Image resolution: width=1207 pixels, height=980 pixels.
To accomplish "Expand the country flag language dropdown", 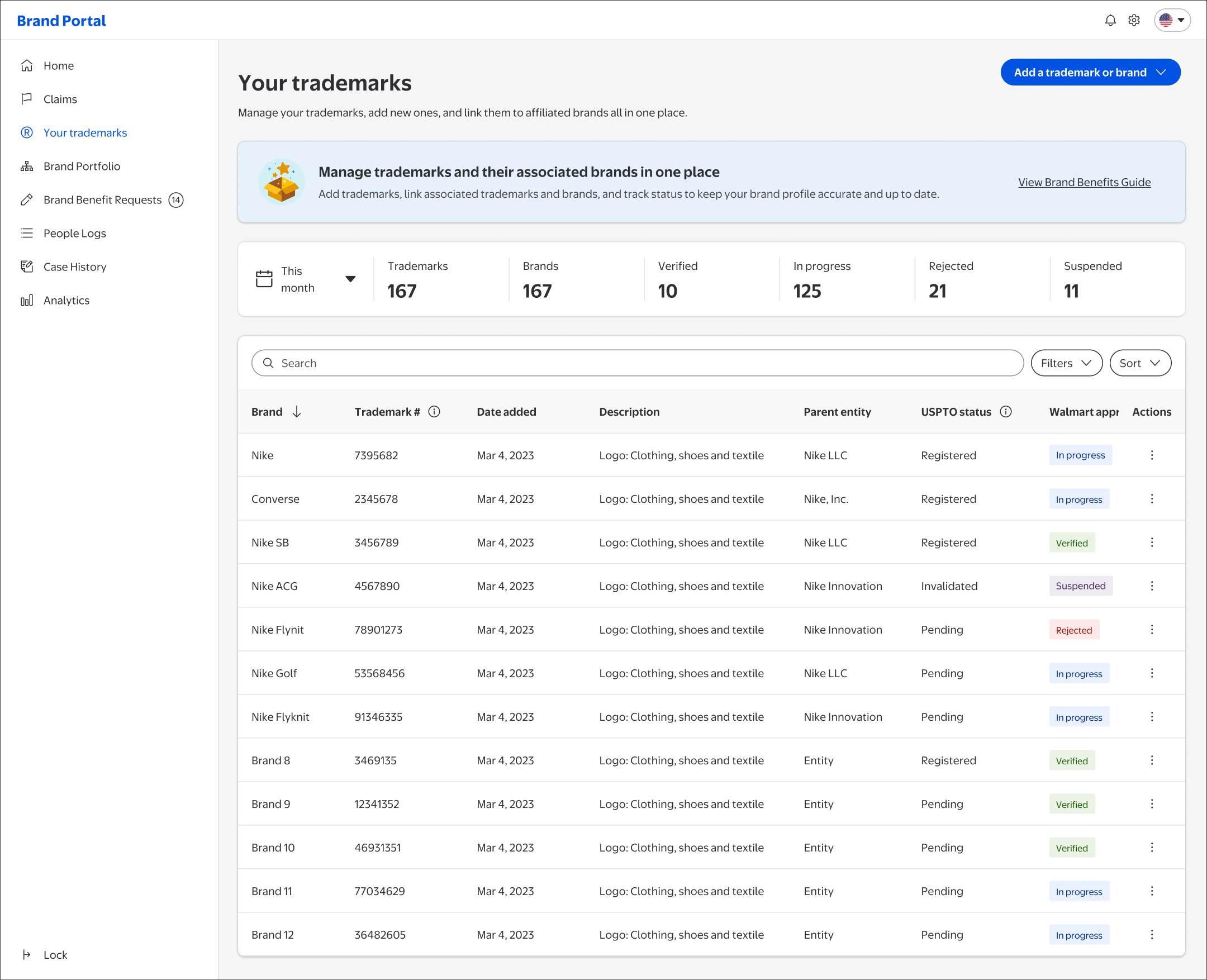I will click(1172, 20).
